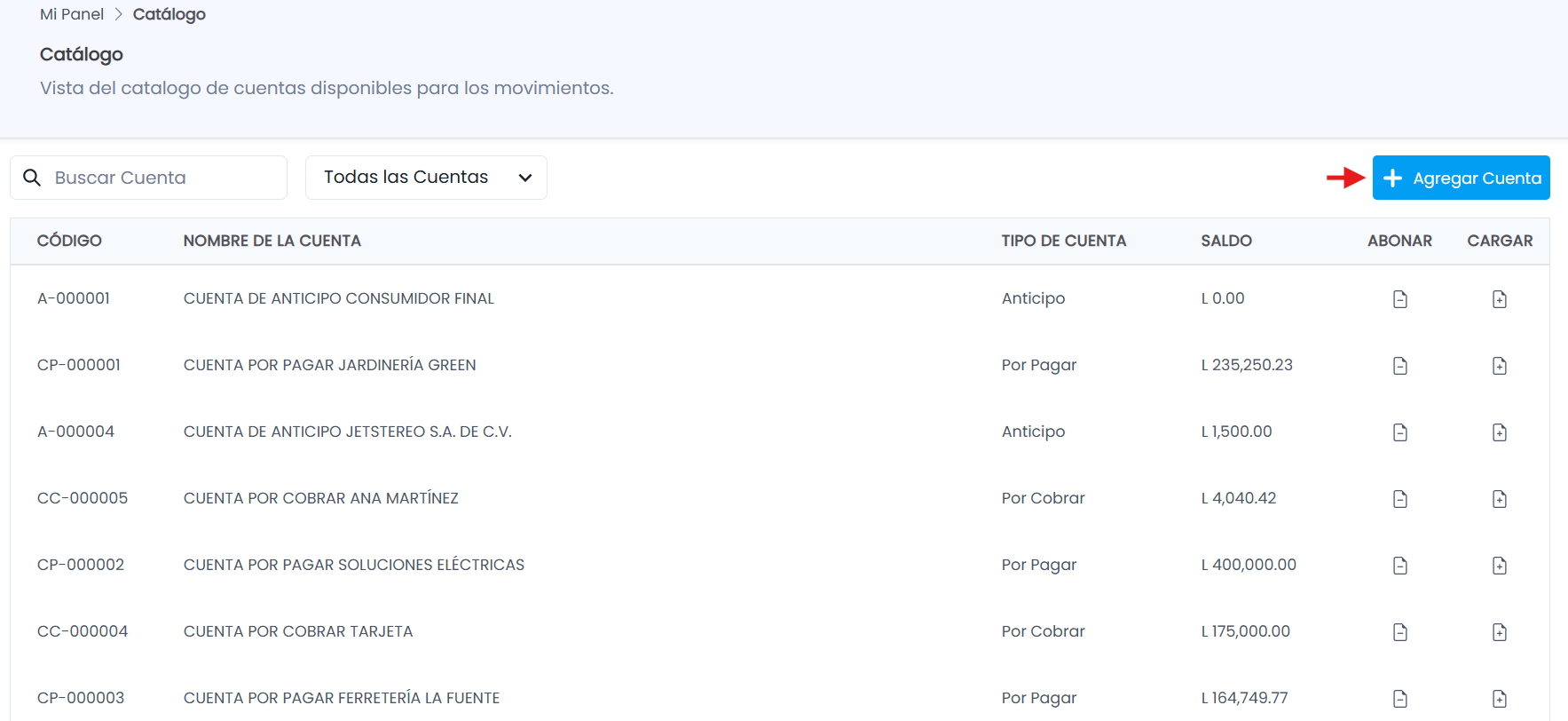The width and height of the screenshot is (1568, 721).
Task: Open Cargar for SOLUCIONES ELÉCTRICAS account
Action: 1500,566
